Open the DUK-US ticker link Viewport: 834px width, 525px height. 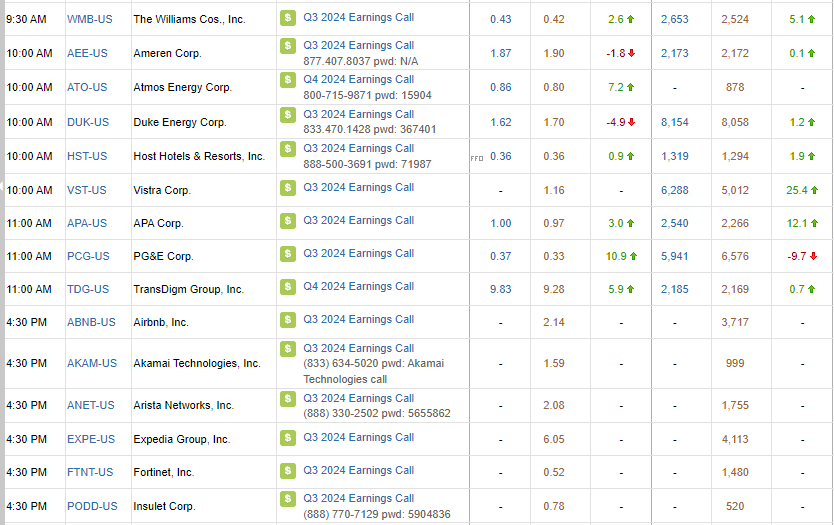coord(88,122)
